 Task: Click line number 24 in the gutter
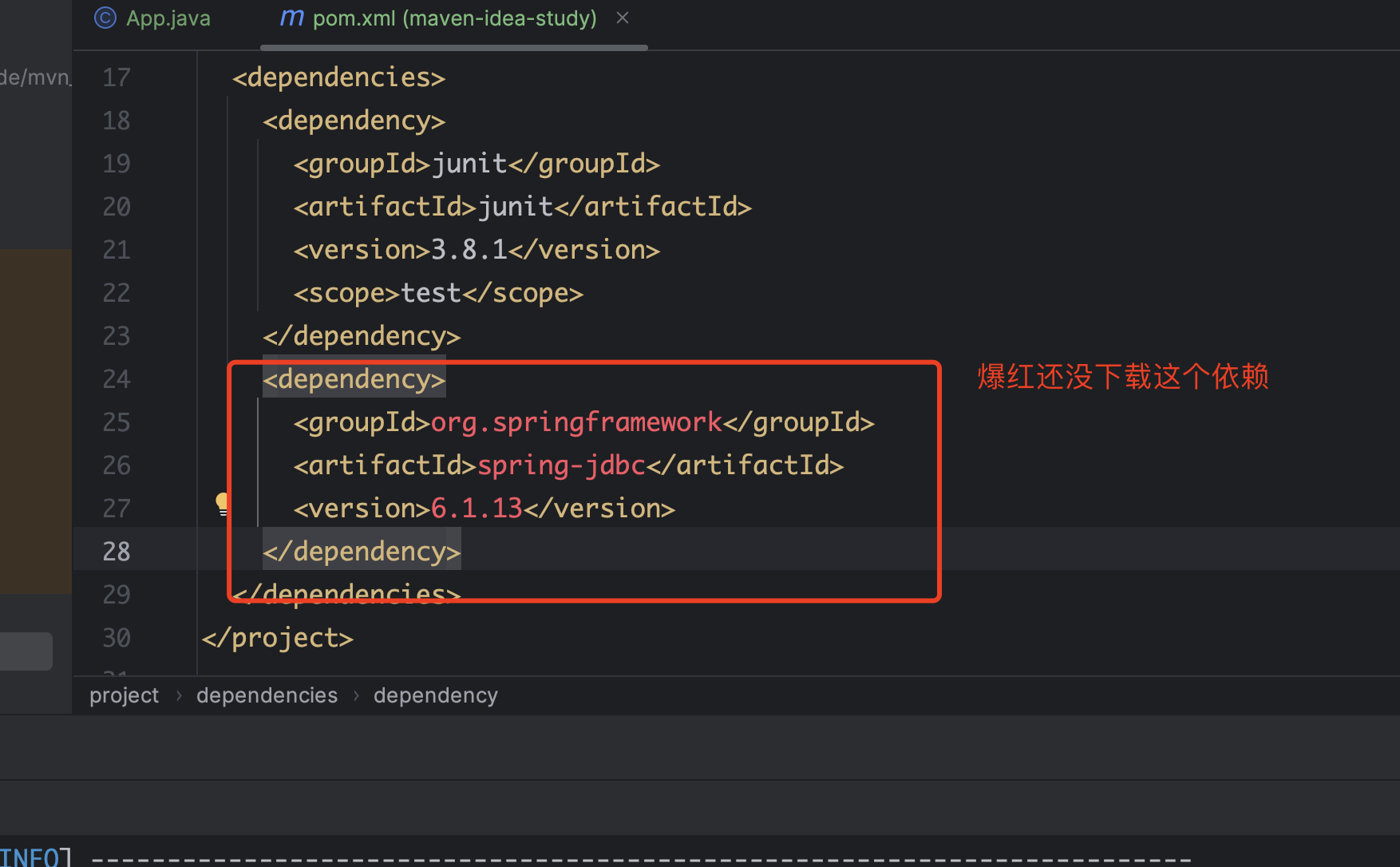coord(117,379)
